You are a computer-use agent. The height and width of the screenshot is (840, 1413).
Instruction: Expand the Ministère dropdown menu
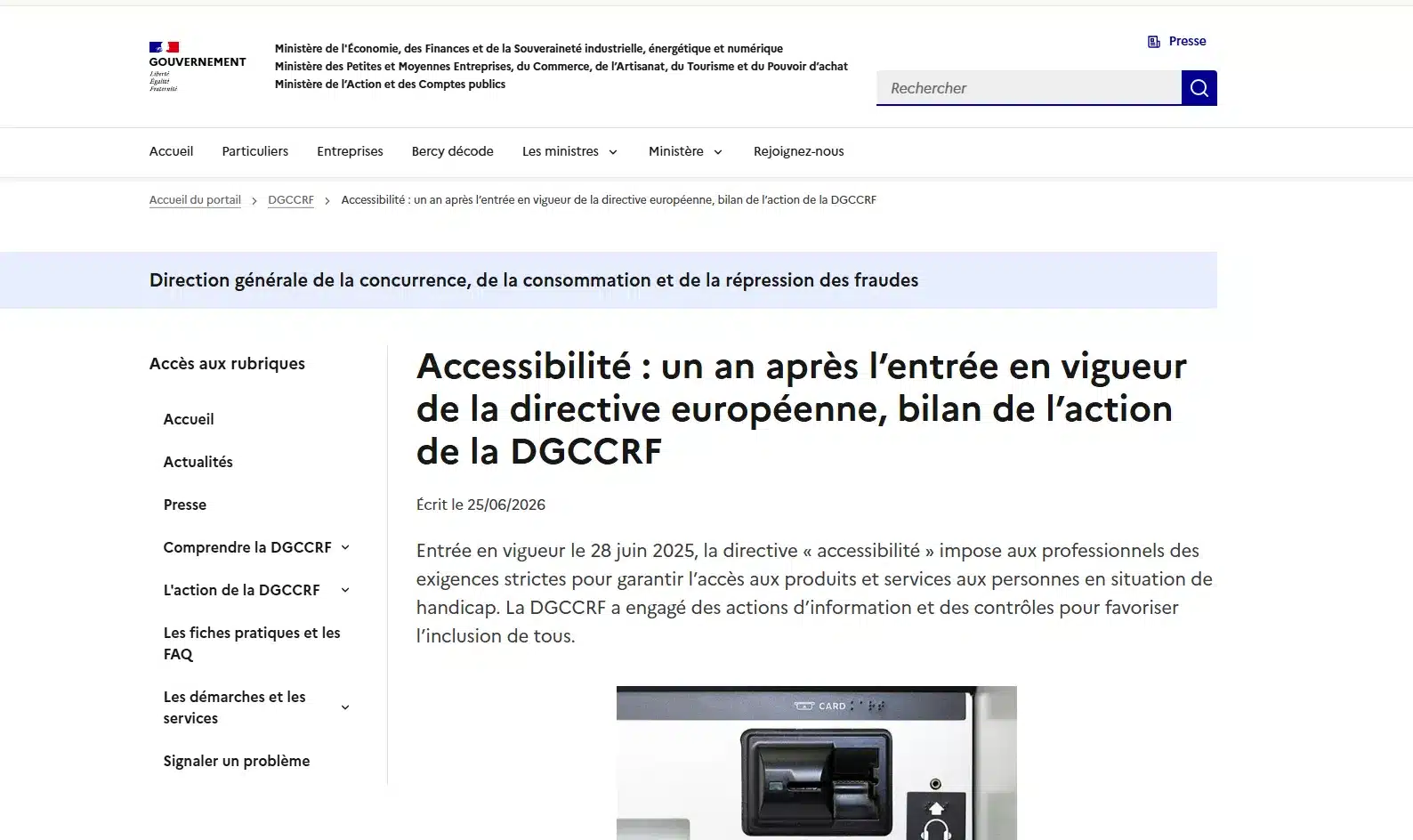pyautogui.click(x=685, y=151)
